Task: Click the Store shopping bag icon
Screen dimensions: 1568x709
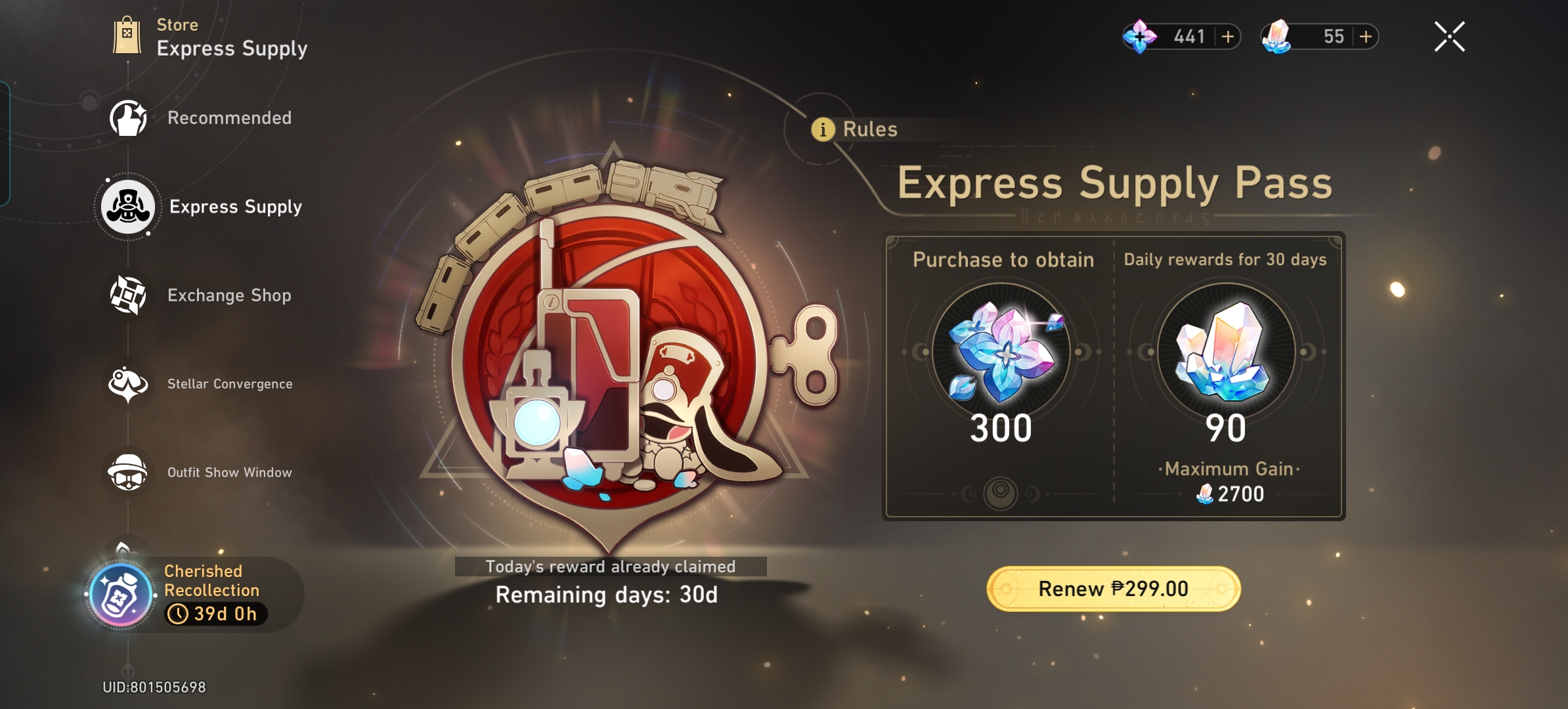Action: (x=127, y=35)
